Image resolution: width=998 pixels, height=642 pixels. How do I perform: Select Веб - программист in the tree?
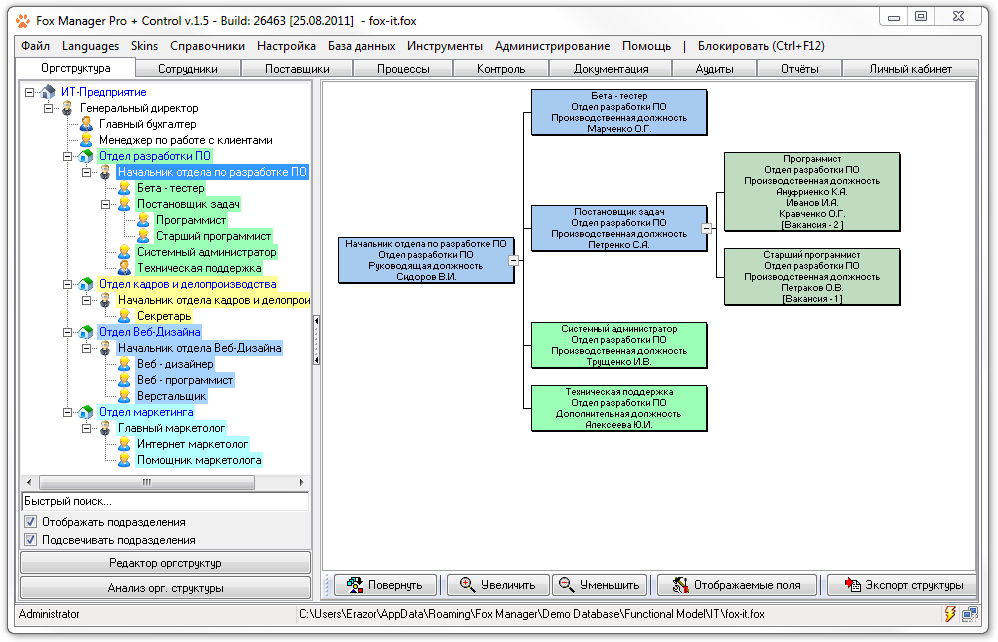click(185, 380)
